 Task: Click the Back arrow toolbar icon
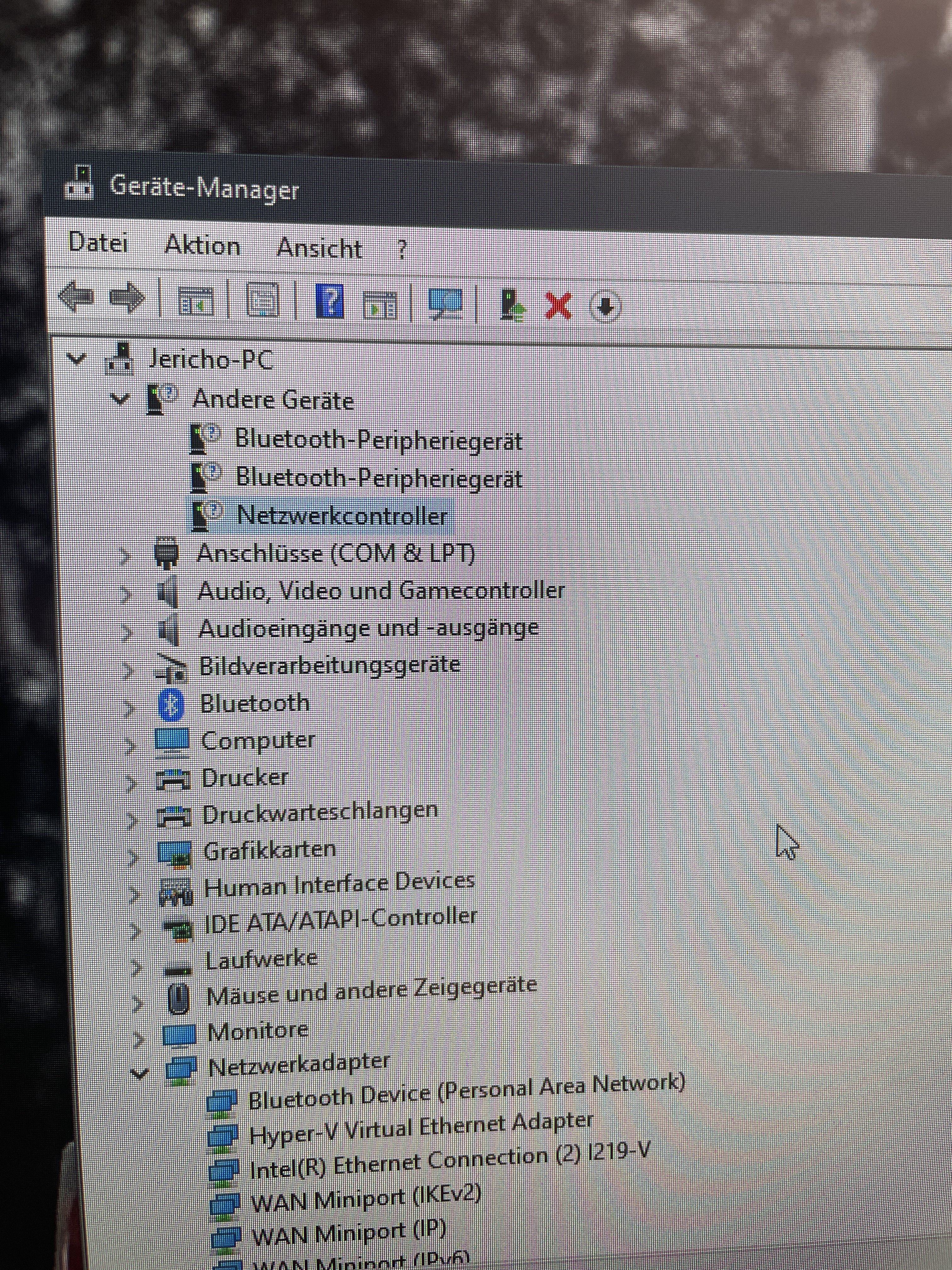[x=76, y=297]
